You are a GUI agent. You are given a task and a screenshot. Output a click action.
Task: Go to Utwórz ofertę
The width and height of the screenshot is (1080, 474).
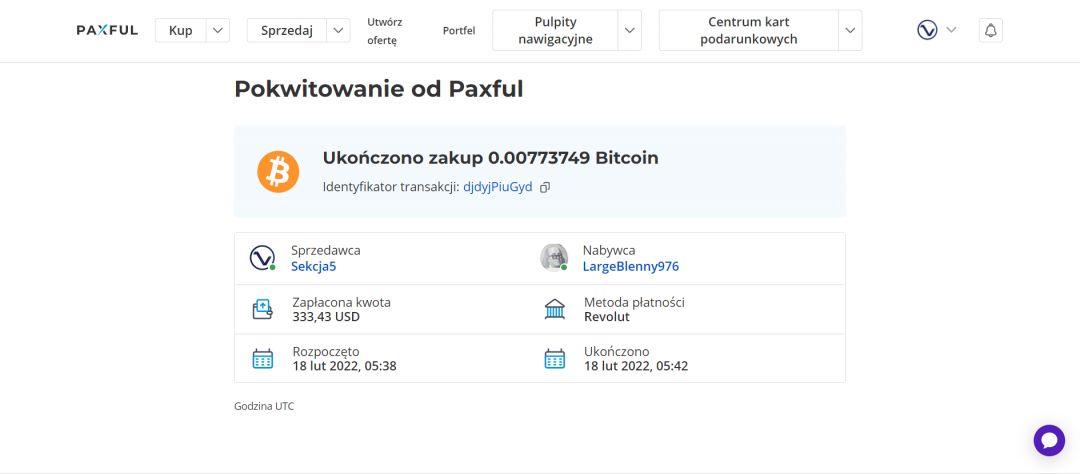tap(382, 30)
